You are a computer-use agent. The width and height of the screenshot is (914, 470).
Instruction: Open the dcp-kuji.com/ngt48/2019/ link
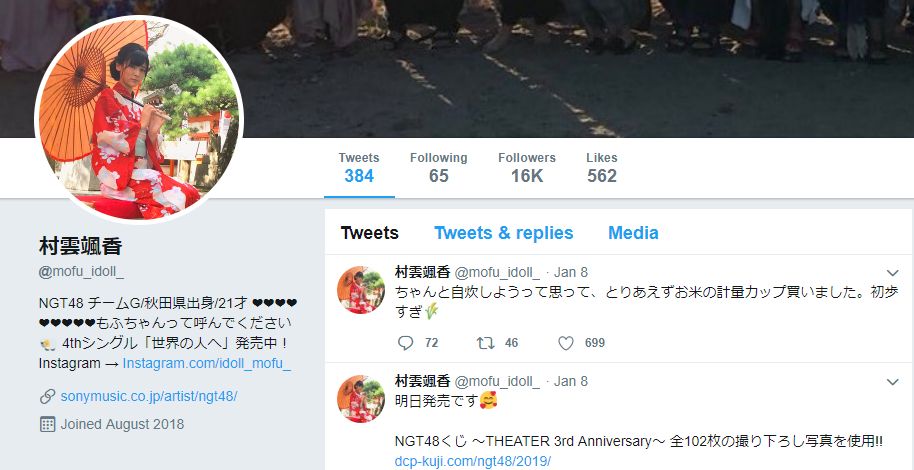pyautogui.click(x=473, y=461)
